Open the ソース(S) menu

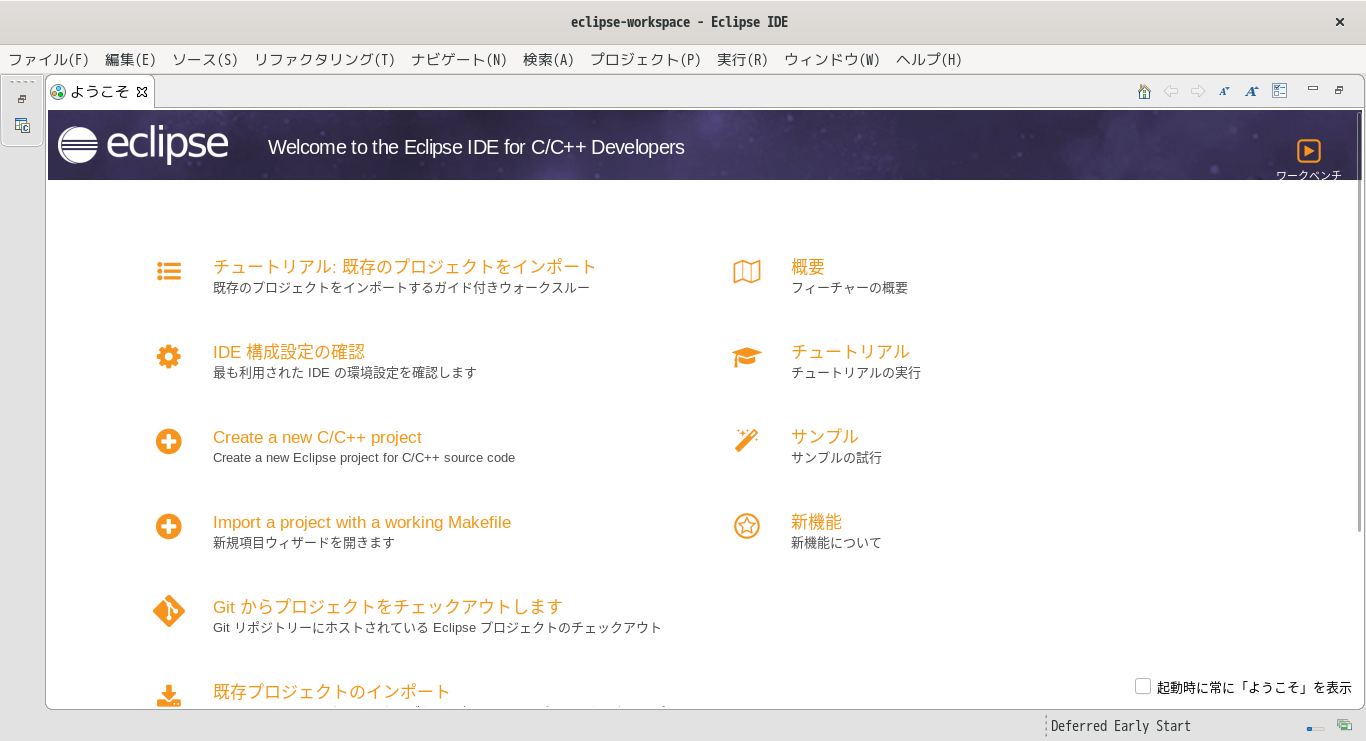tap(205, 60)
